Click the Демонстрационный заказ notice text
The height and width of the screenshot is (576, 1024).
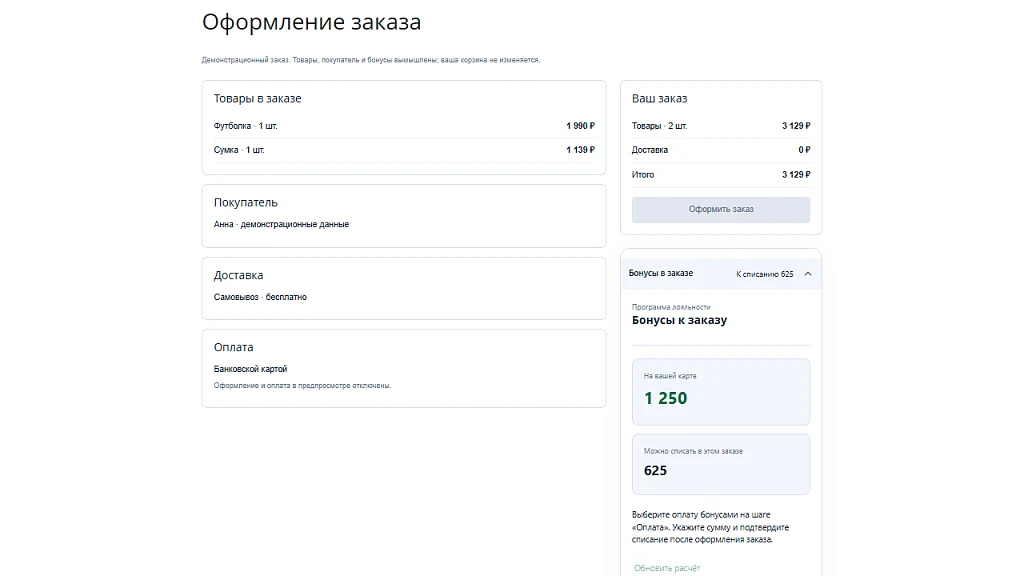pyautogui.click(x=370, y=60)
